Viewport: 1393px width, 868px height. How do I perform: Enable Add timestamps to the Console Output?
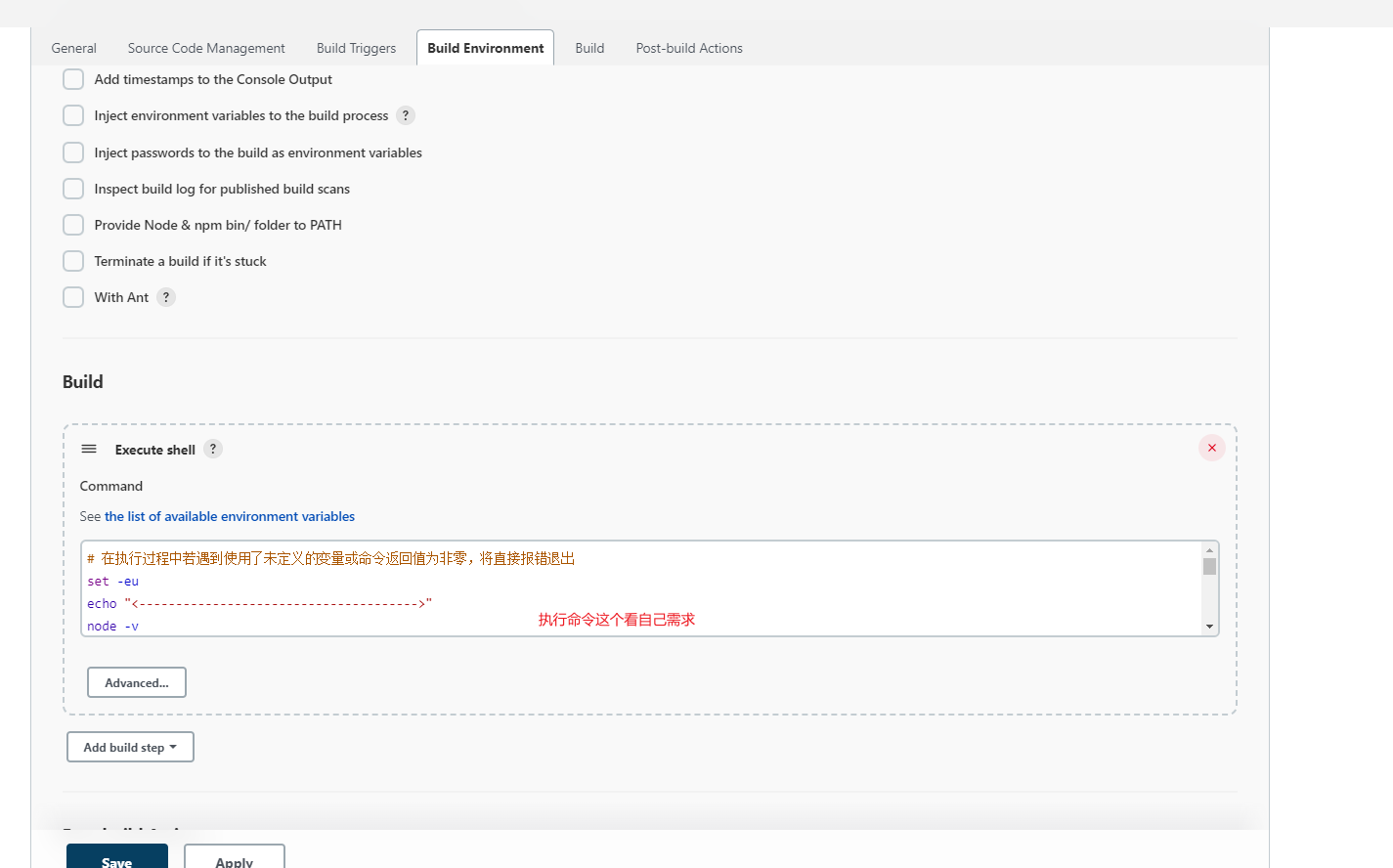click(73, 79)
